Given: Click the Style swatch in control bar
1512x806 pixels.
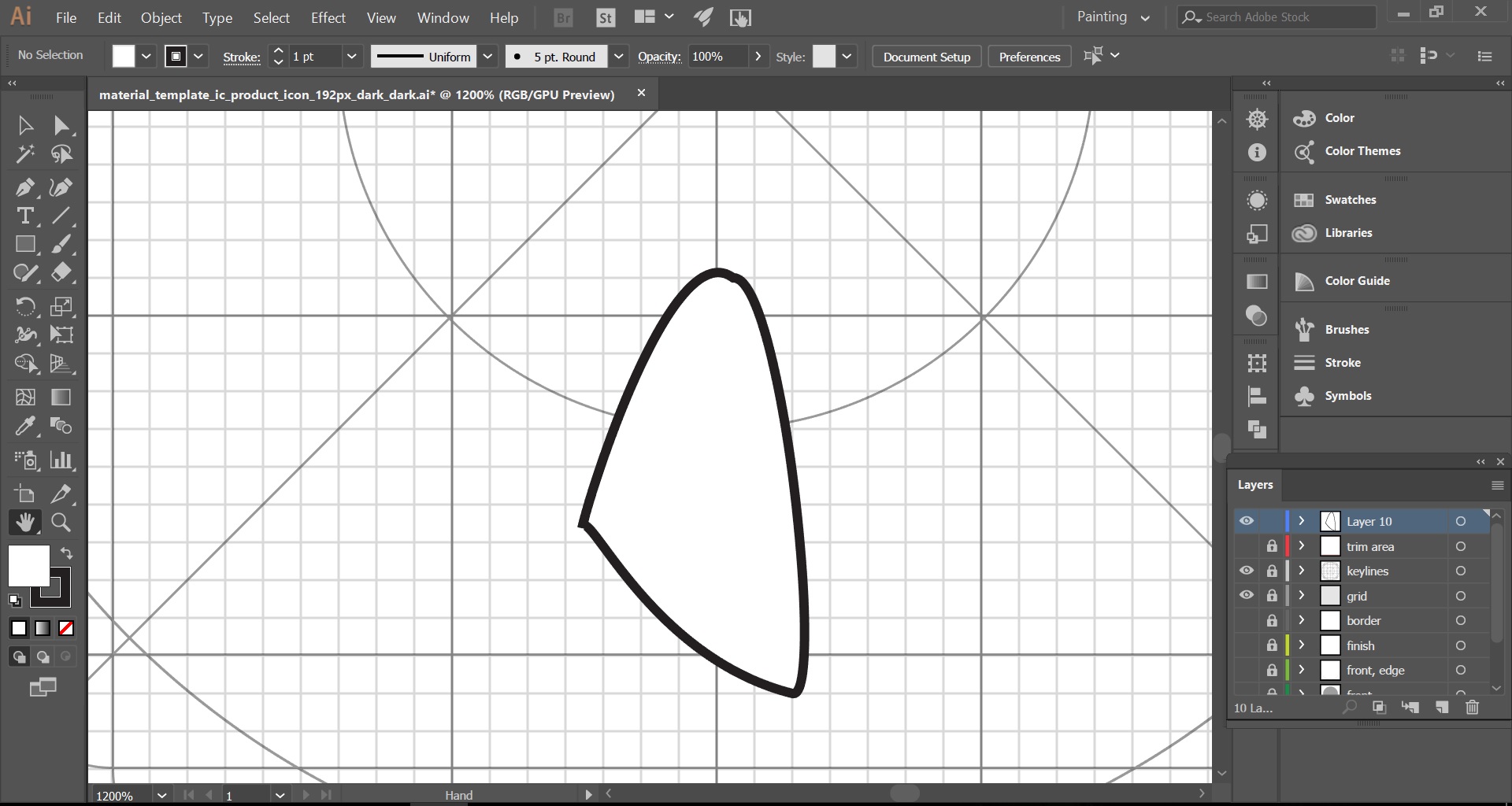Looking at the screenshot, I should click(x=824, y=56).
